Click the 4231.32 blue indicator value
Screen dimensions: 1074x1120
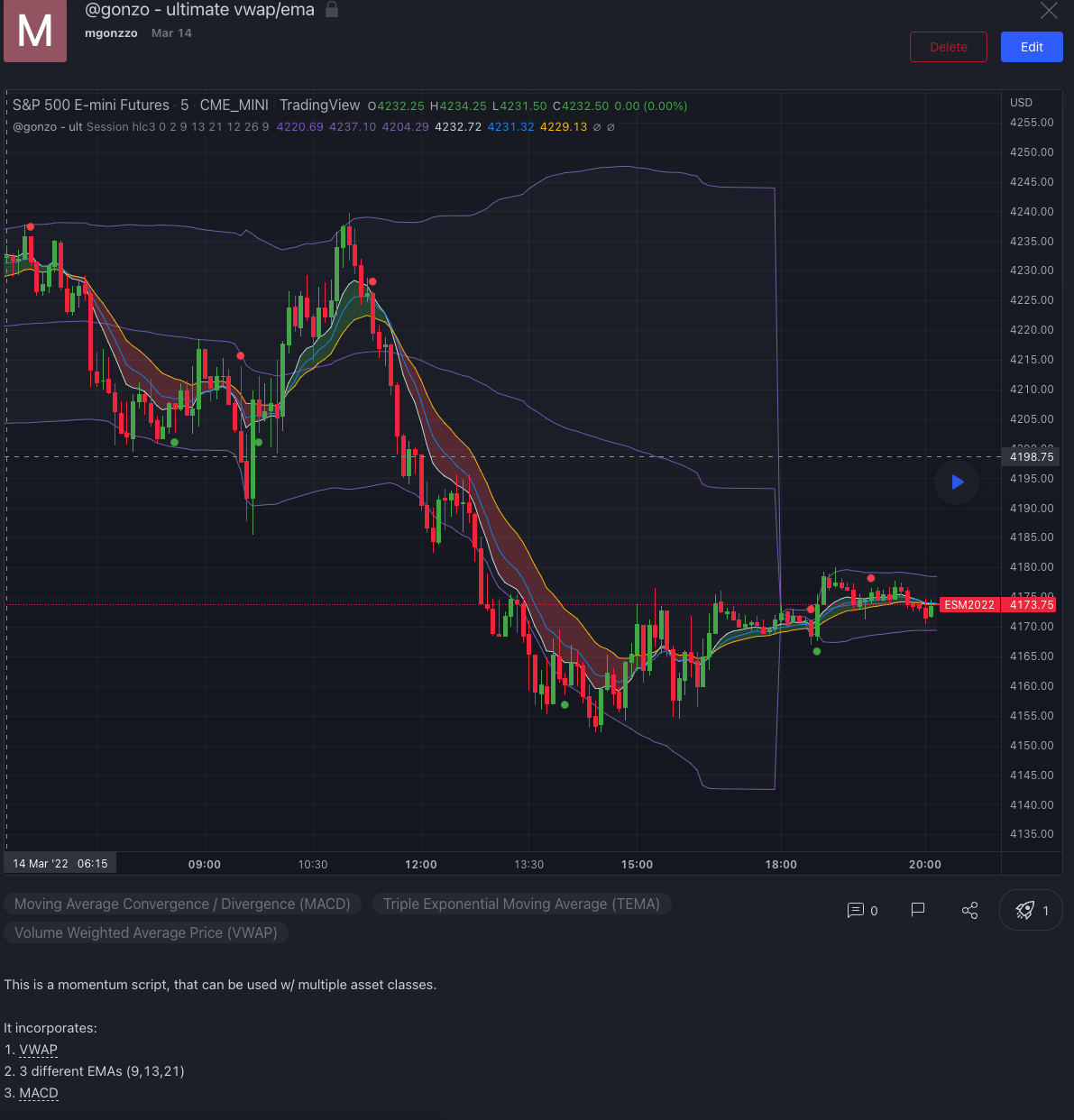(x=511, y=127)
